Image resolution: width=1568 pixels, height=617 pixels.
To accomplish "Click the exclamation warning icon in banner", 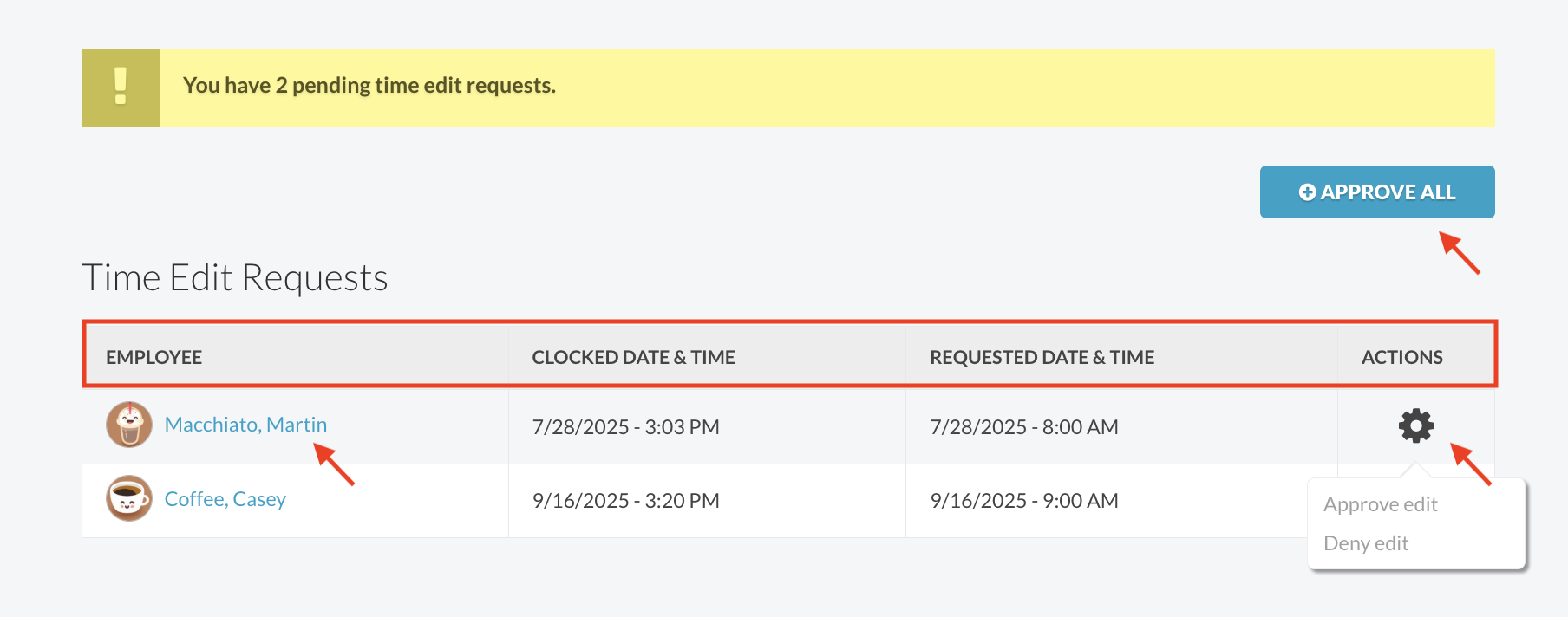I will [x=121, y=87].
